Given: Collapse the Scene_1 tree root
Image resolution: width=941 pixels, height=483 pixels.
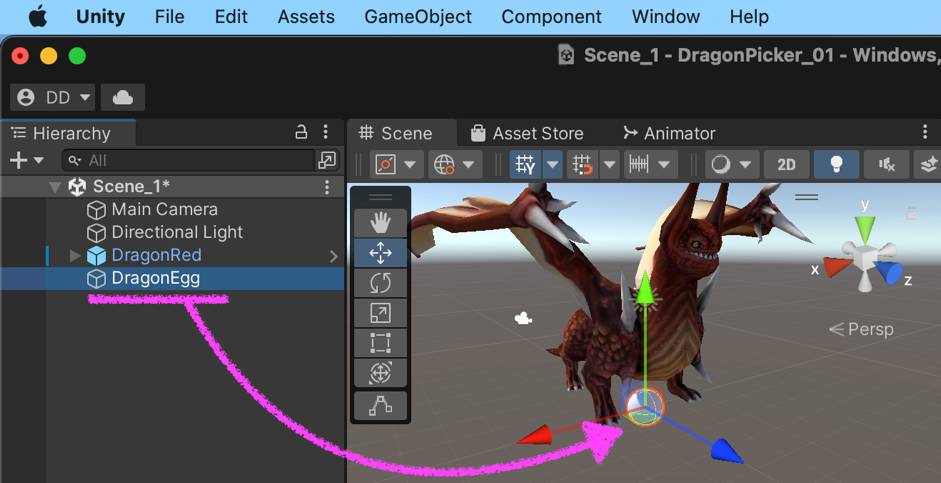Looking at the screenshot, I should (54, 187).
